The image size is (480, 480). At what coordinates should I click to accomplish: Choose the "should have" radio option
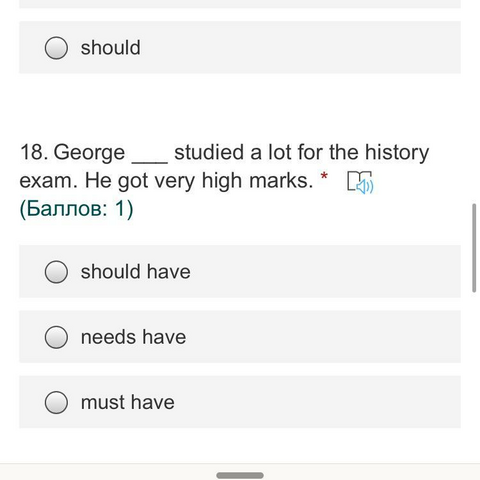point(56,272)
